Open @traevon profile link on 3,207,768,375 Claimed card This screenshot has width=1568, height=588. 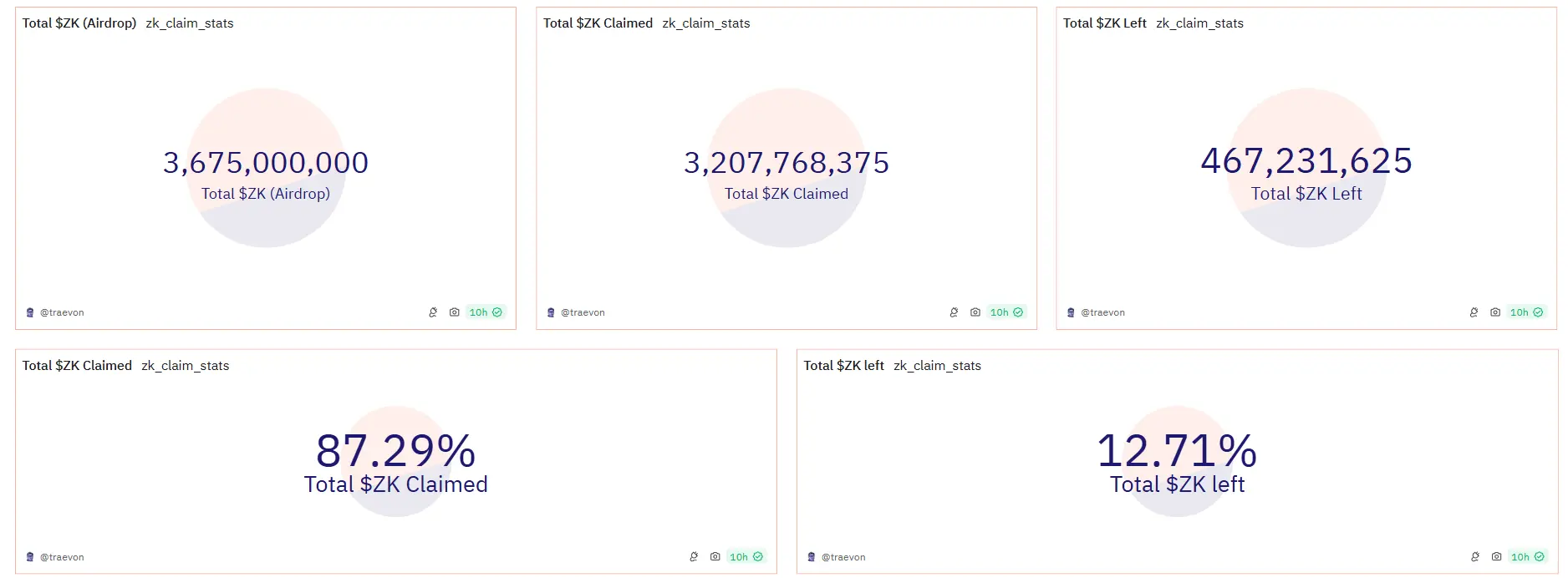tap(583, 312)
